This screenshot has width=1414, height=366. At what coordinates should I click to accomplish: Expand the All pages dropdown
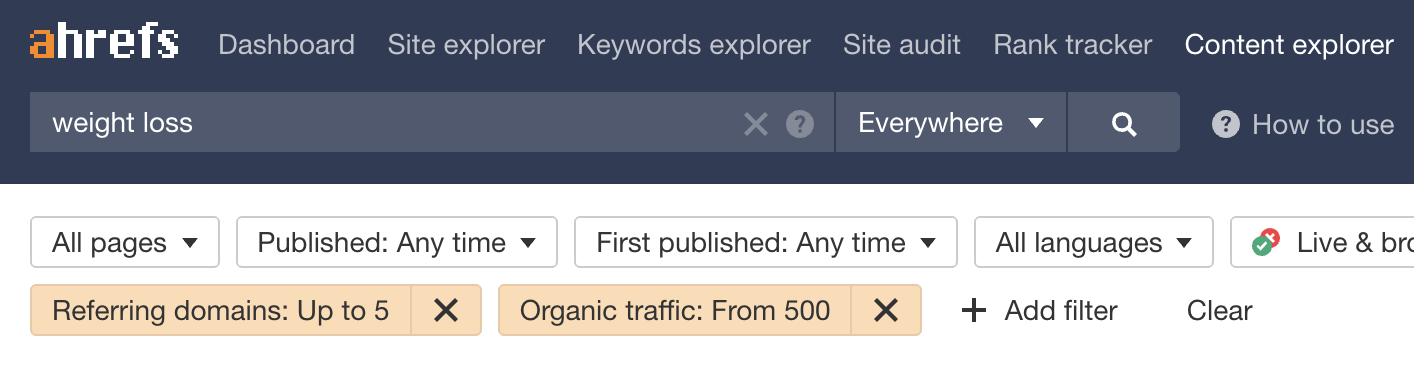[x=125, y=242]
